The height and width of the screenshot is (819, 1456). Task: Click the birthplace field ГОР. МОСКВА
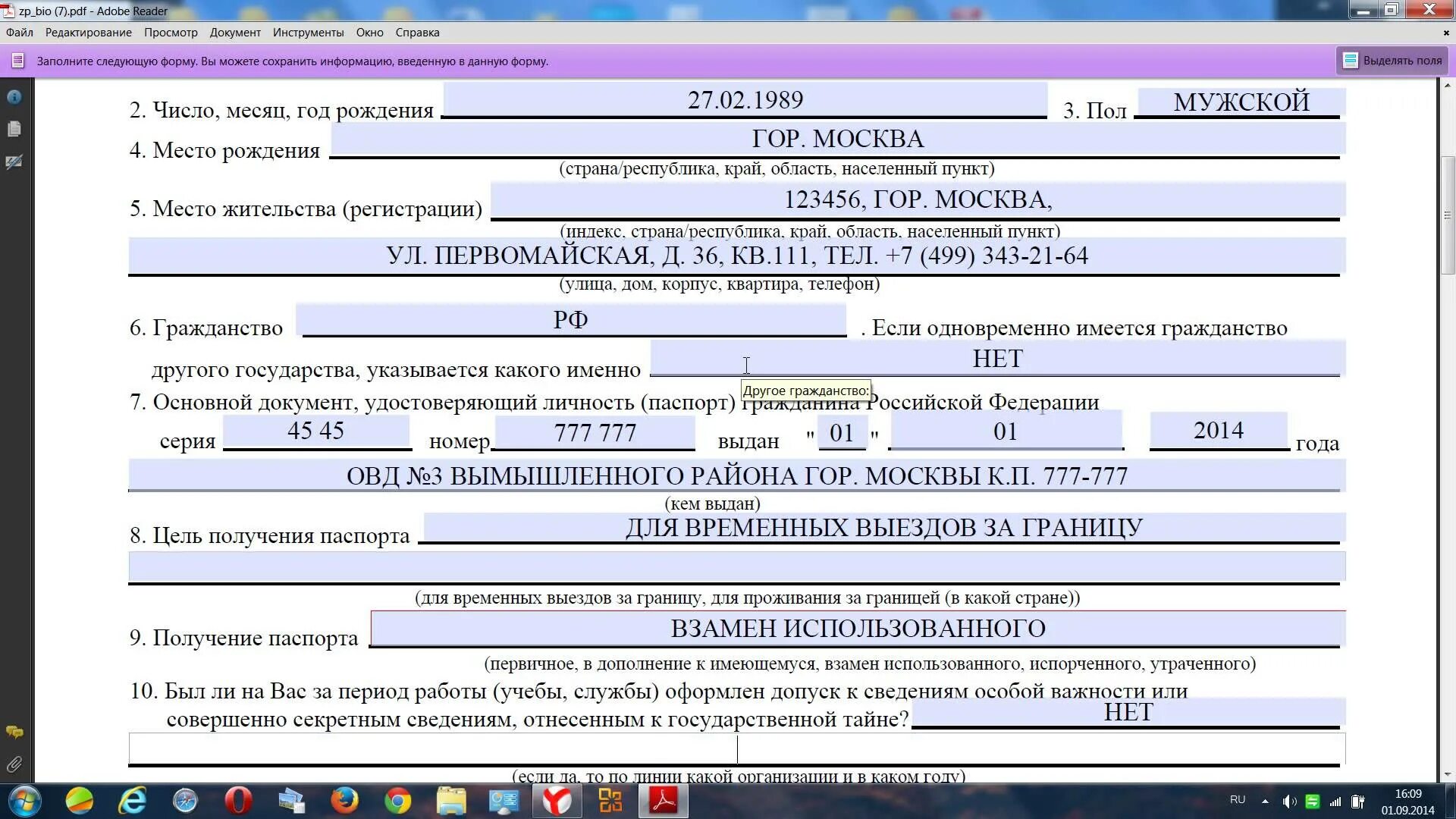pos(838,140)
